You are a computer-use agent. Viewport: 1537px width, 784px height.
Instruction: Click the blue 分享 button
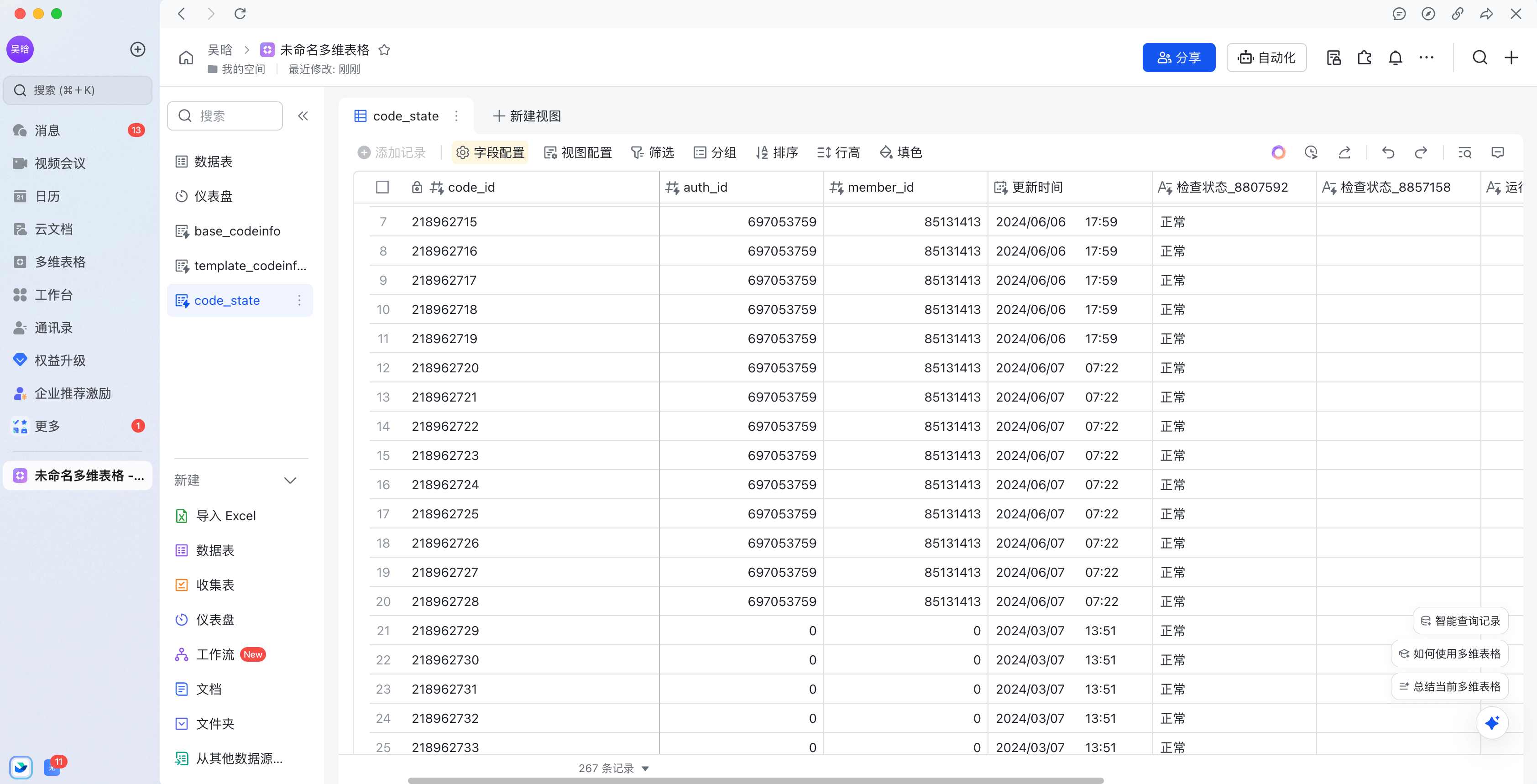point(1178,57)
